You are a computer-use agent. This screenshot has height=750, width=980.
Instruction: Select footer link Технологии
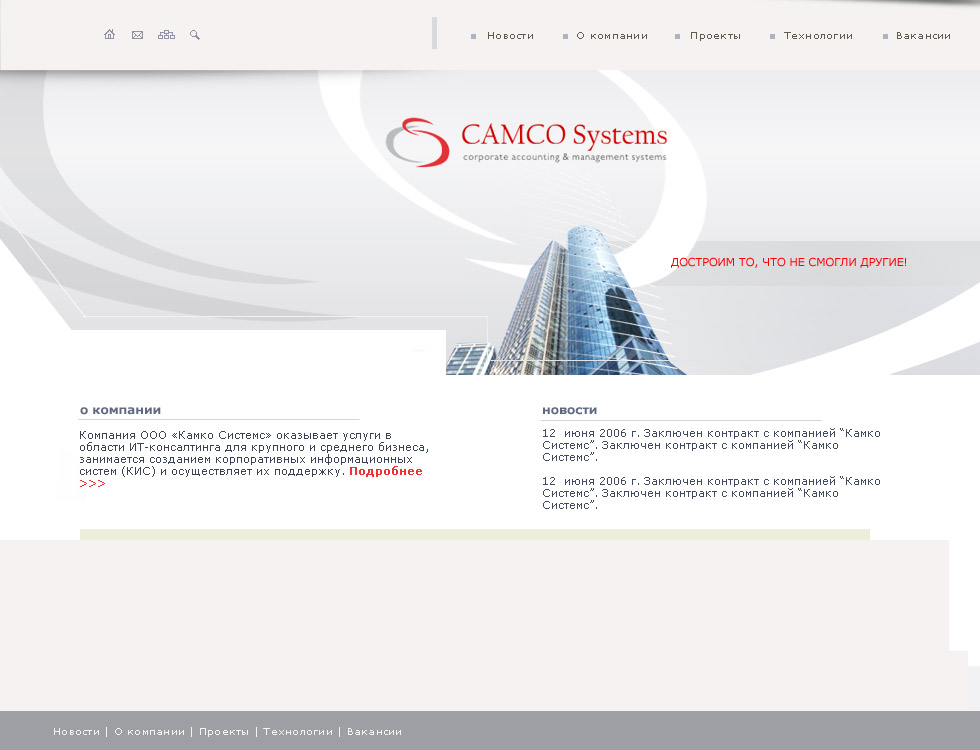pos(298,732)
